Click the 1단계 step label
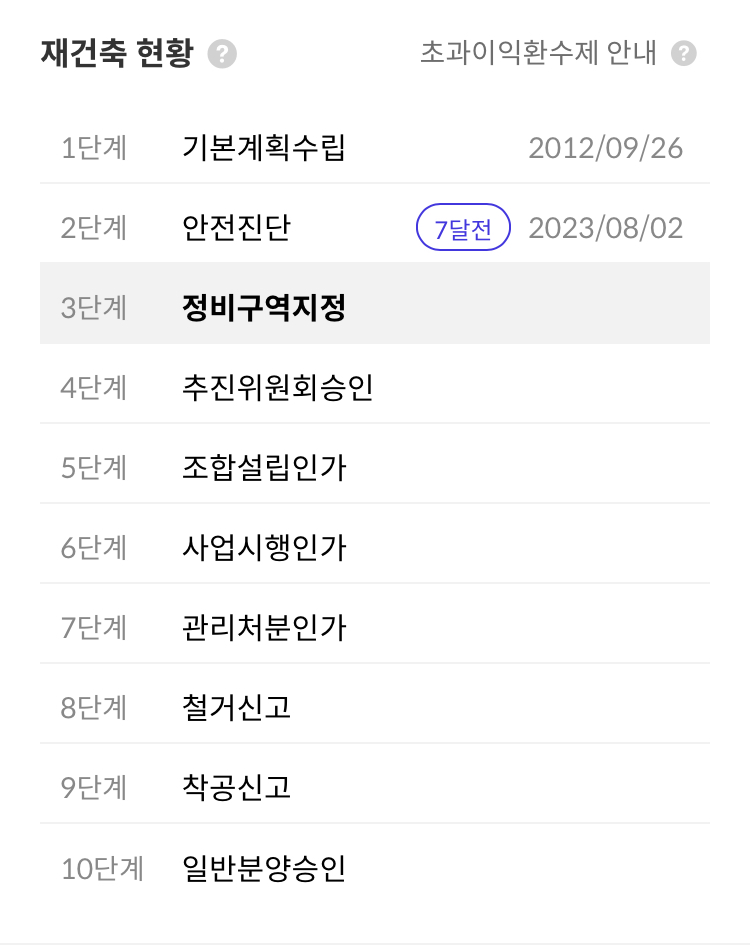The height and width of the screenshot is (946, 750). pos(94,148)
